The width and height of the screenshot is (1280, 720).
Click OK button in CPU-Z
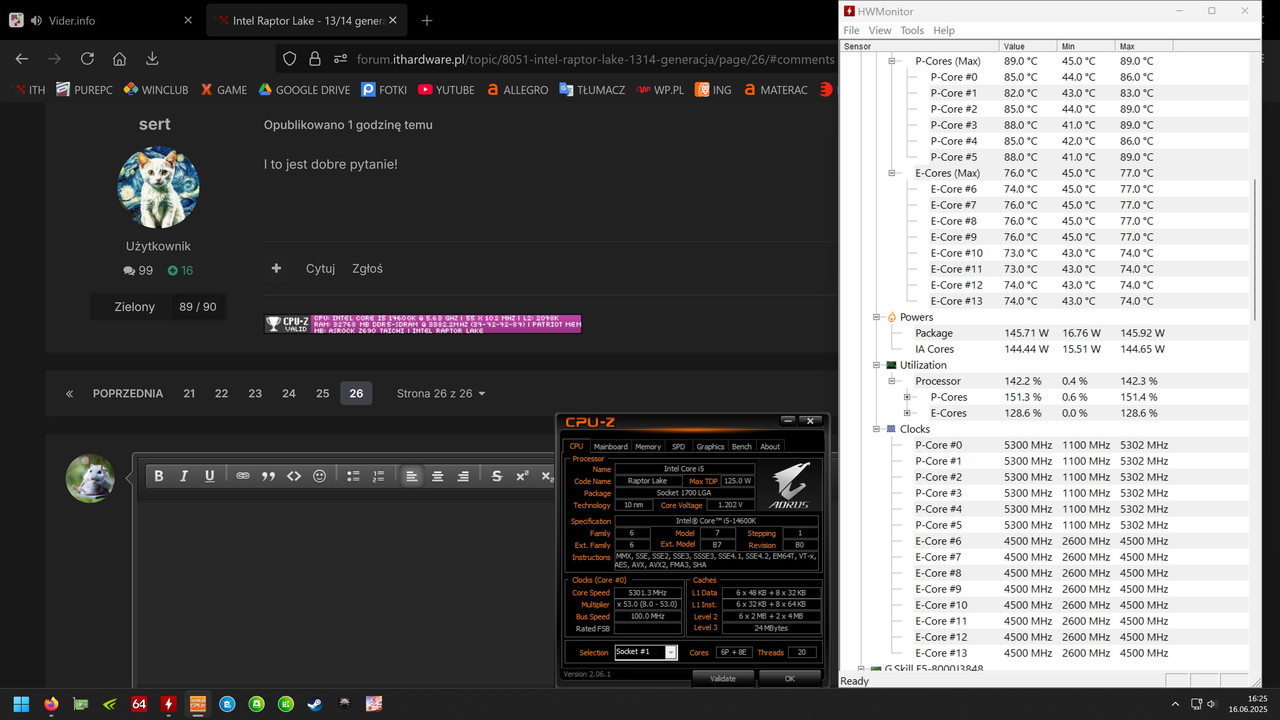coord(789,678)
